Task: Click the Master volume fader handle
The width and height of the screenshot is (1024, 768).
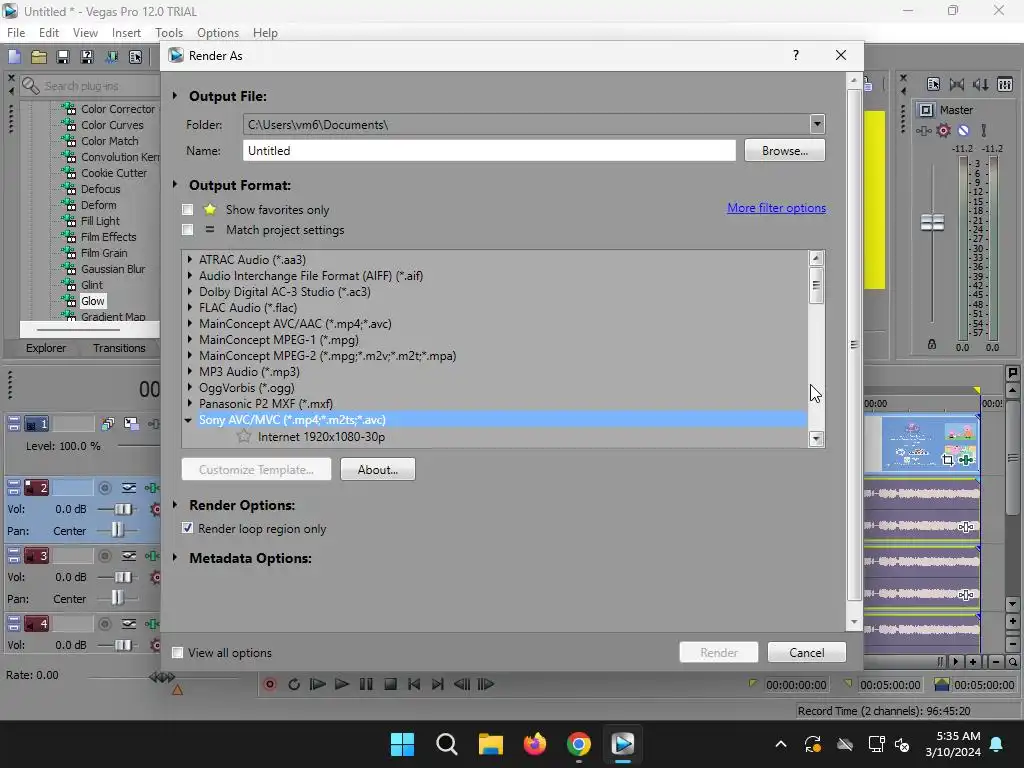Action: point(932,223)
